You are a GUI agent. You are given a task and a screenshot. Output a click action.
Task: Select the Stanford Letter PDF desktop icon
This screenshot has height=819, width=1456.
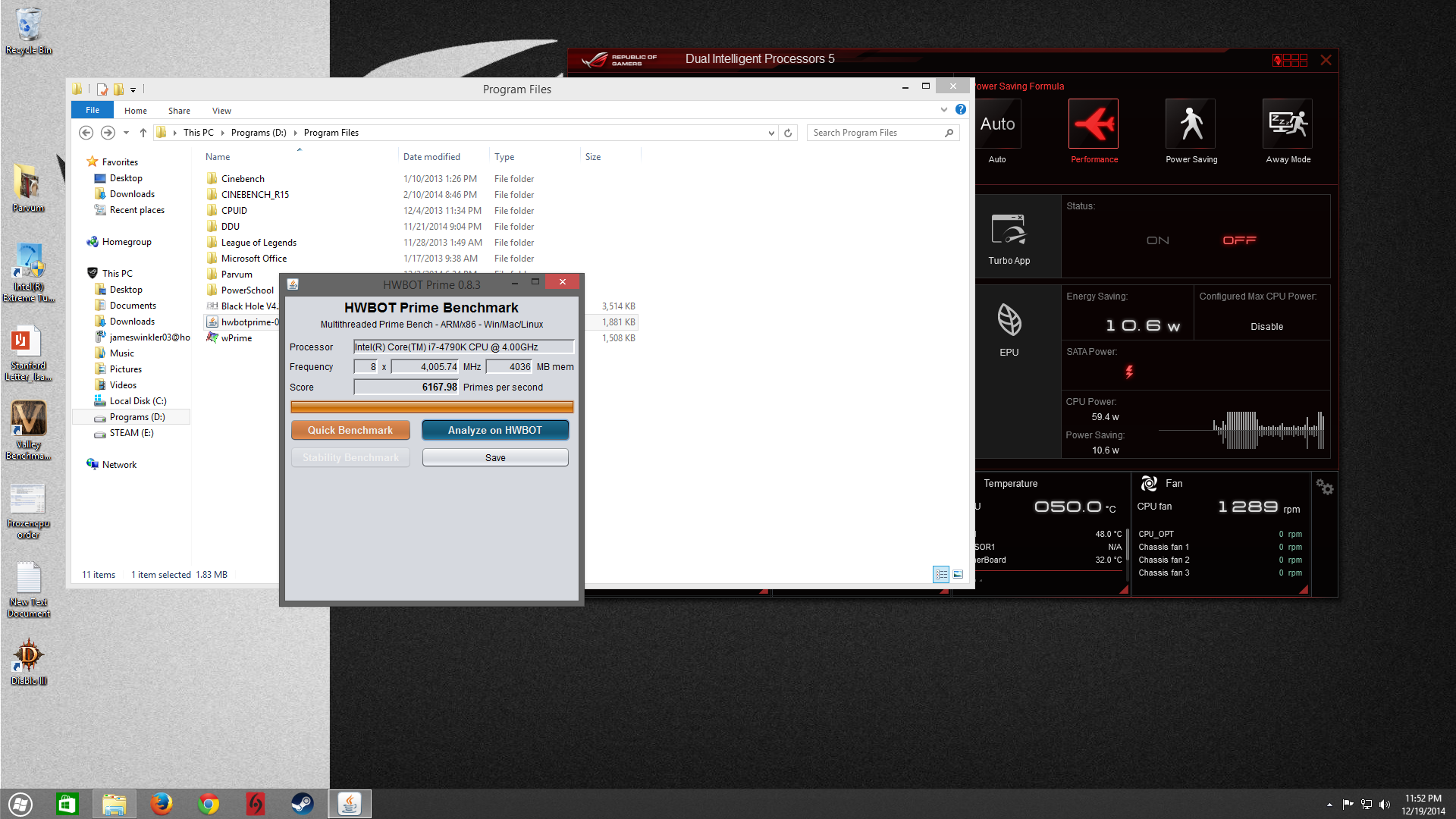(x=28, y=353)
